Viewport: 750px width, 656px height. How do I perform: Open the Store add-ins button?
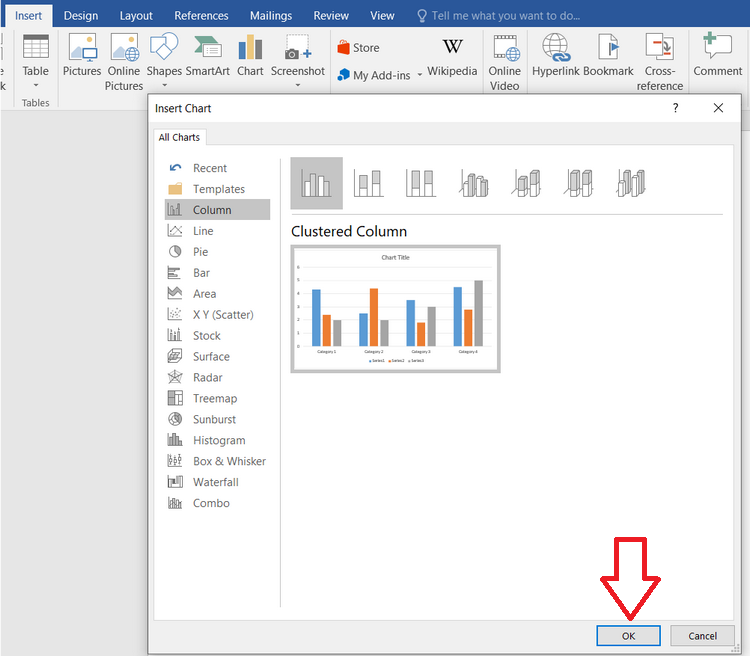[359, 48]
